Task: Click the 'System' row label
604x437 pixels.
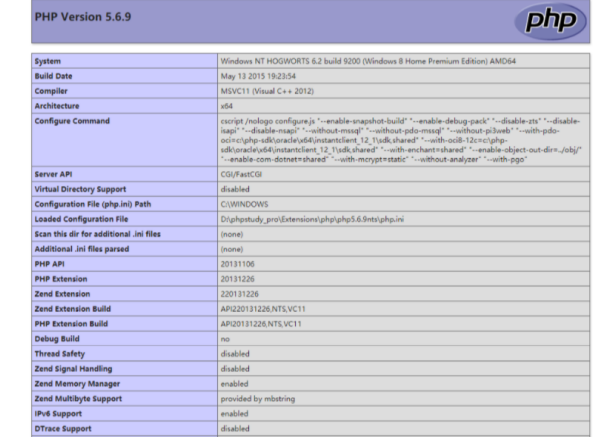Action: (x=48, y=61)
